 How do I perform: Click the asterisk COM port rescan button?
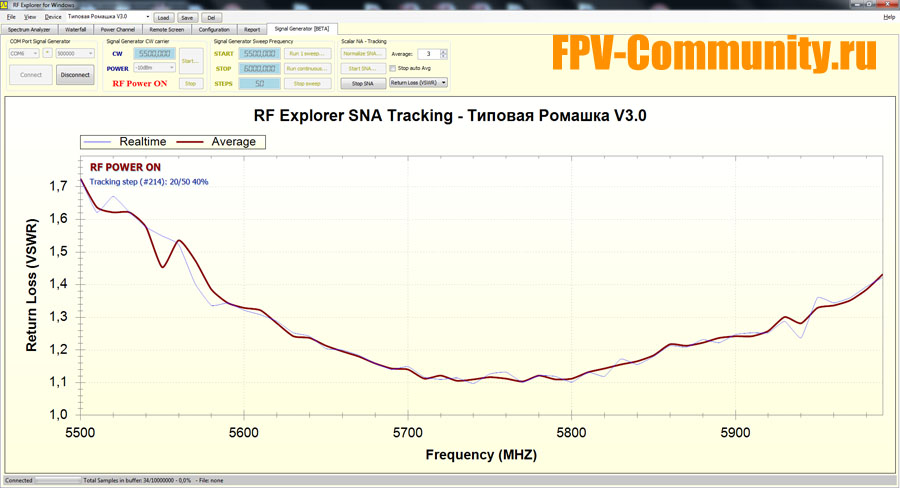(x=48, y=53)
